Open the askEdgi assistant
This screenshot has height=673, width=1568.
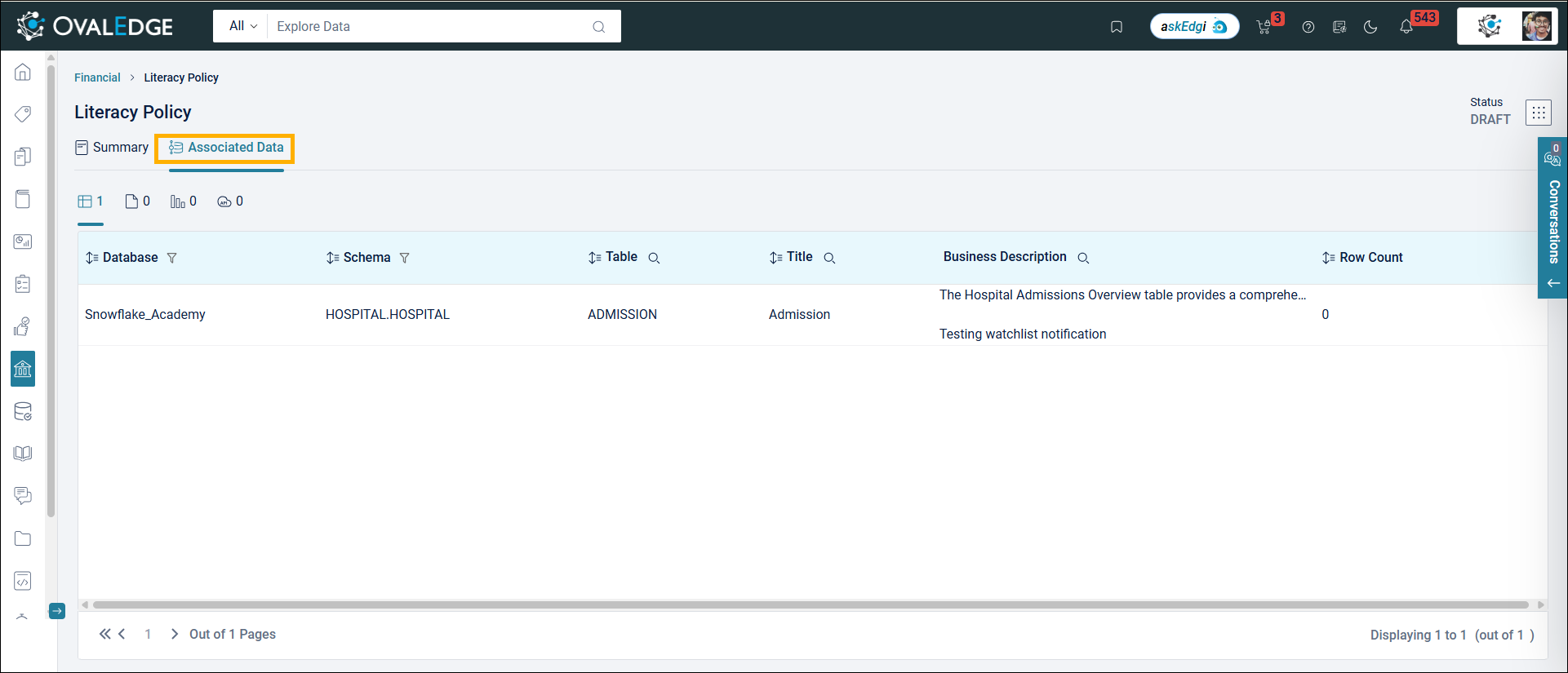1194,27
